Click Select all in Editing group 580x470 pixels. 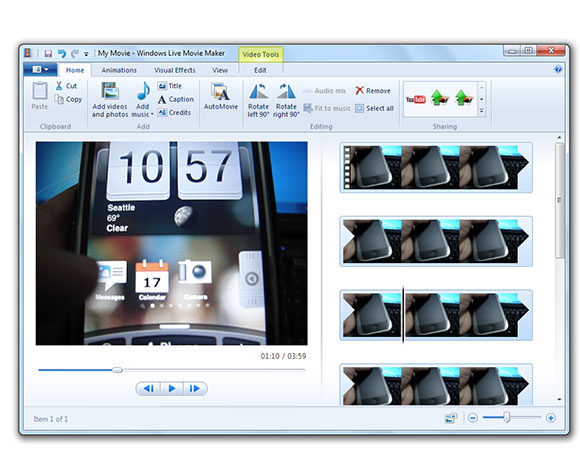pos(374,108)
